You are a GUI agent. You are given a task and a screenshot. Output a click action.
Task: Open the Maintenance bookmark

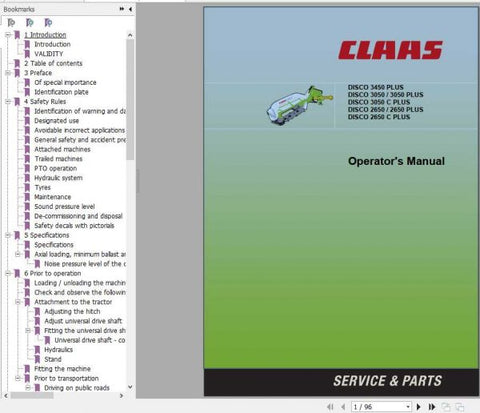[x=53, y=197]
